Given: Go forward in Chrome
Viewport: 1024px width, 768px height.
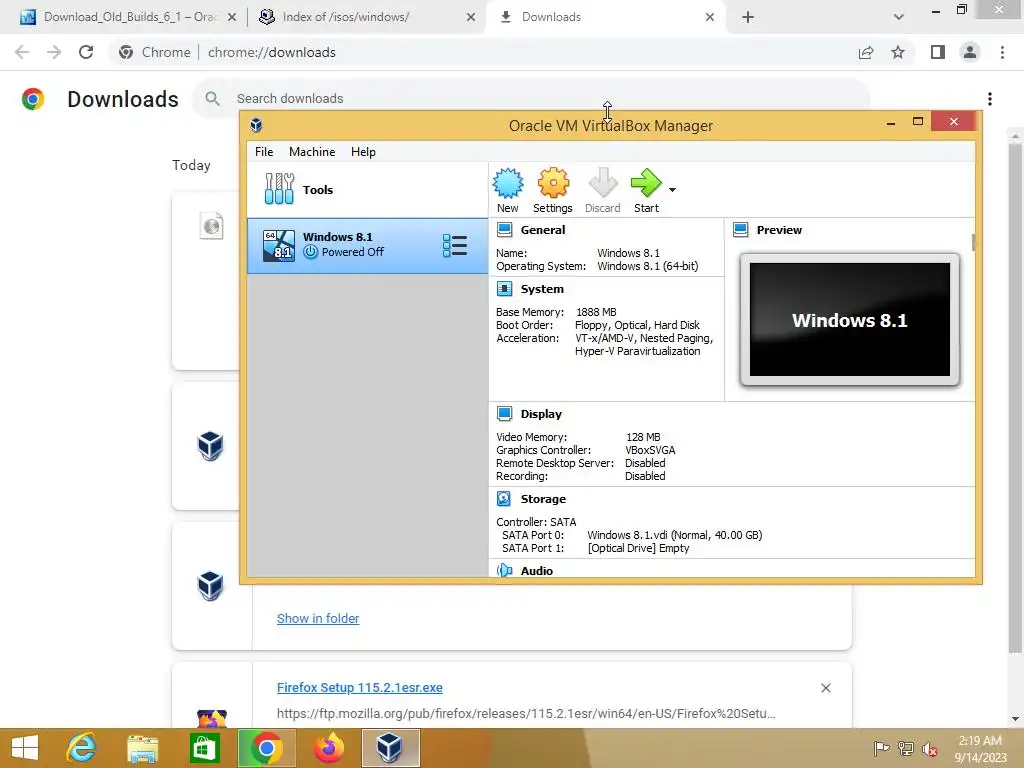Looking at the screenshot, I should point(54,52).
